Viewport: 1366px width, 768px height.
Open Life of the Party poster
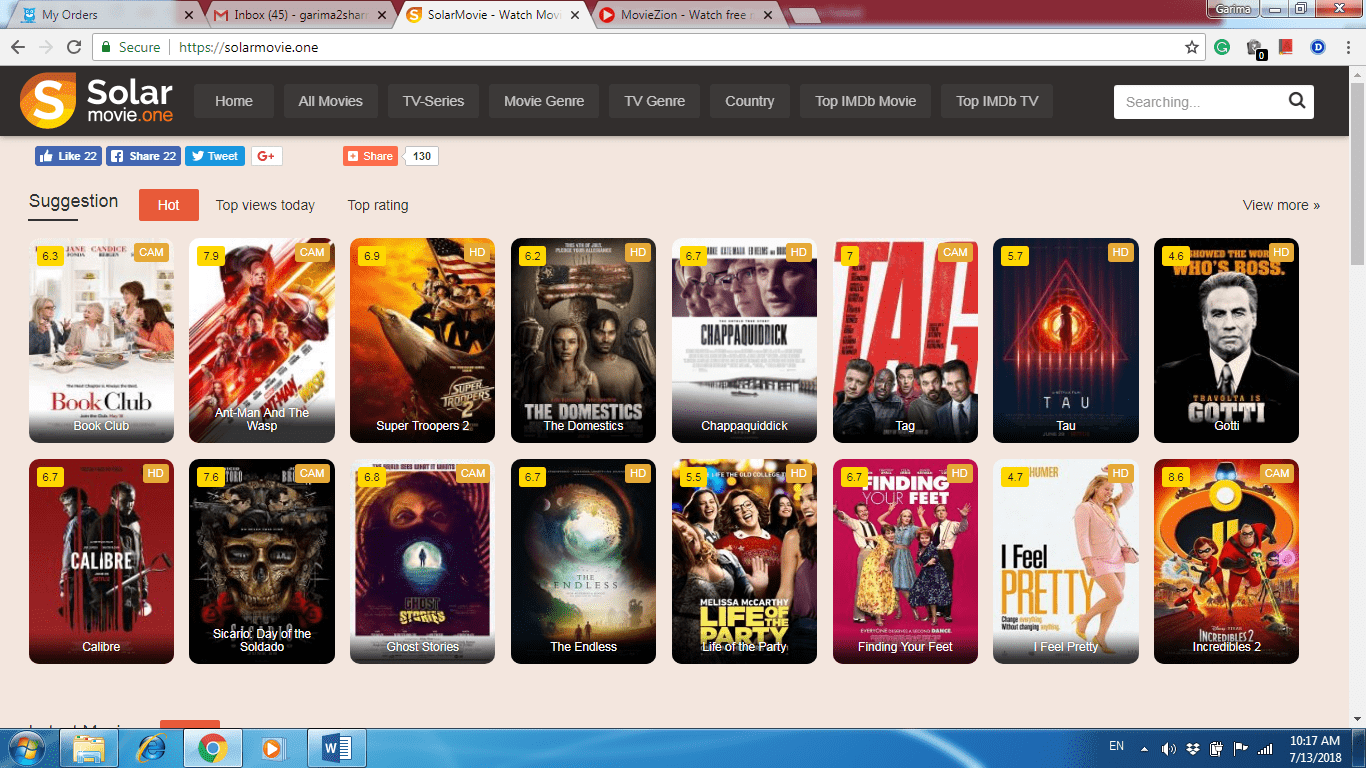744,561
